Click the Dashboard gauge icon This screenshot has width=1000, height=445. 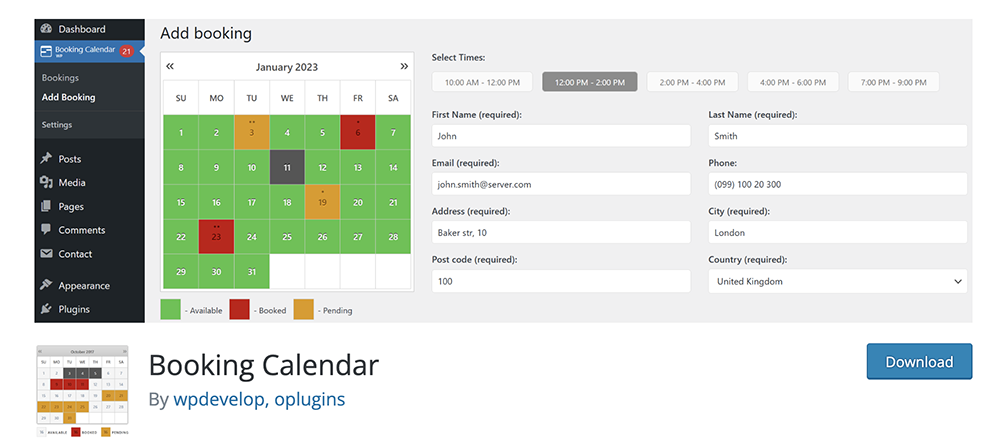point(46,29)
